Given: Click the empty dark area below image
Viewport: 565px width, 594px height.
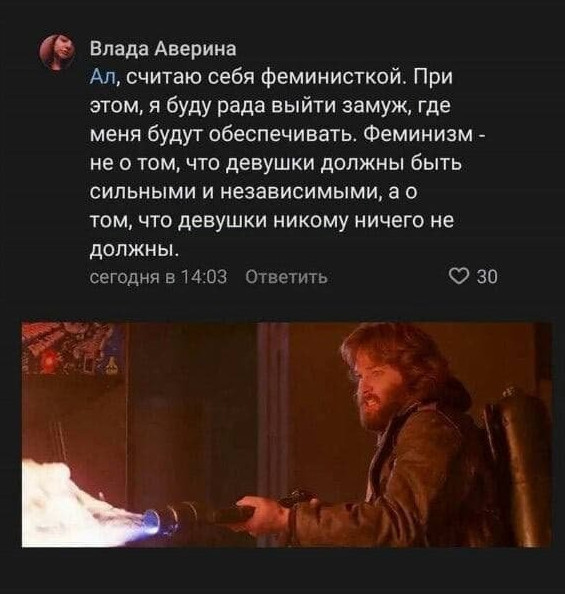Looking at the screenshot, I should tap(282, 571).
